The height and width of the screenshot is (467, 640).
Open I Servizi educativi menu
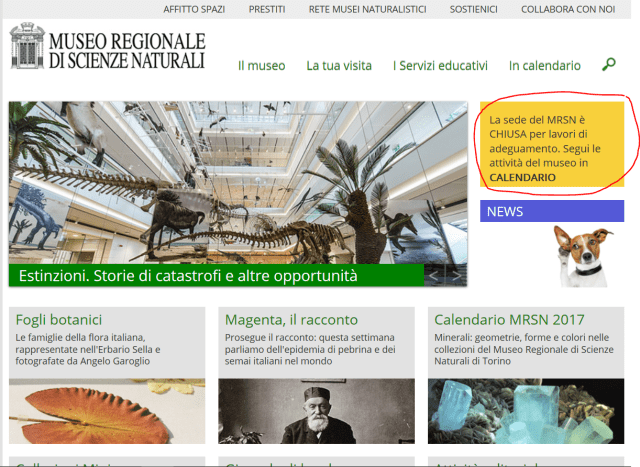click(x=440, y=66)
